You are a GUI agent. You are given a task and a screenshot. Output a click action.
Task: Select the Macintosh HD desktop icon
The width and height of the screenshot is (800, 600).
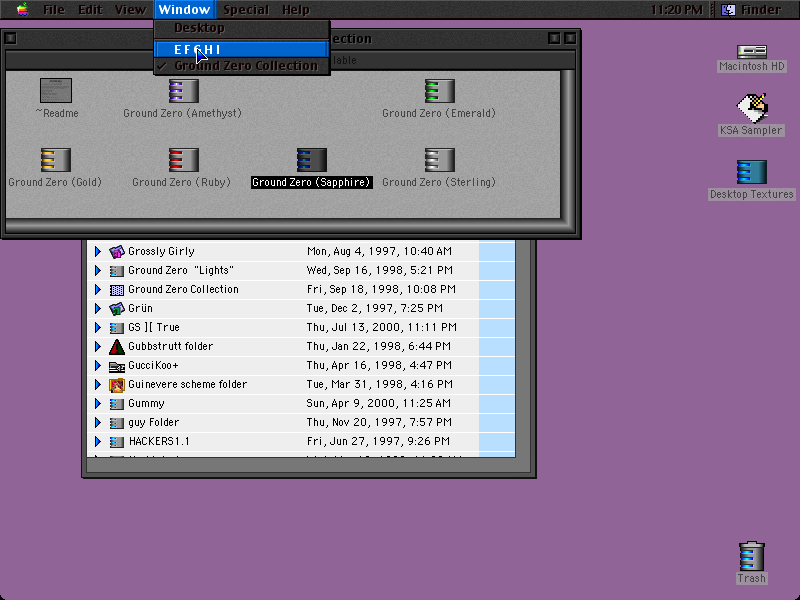[x=752, y=52]
